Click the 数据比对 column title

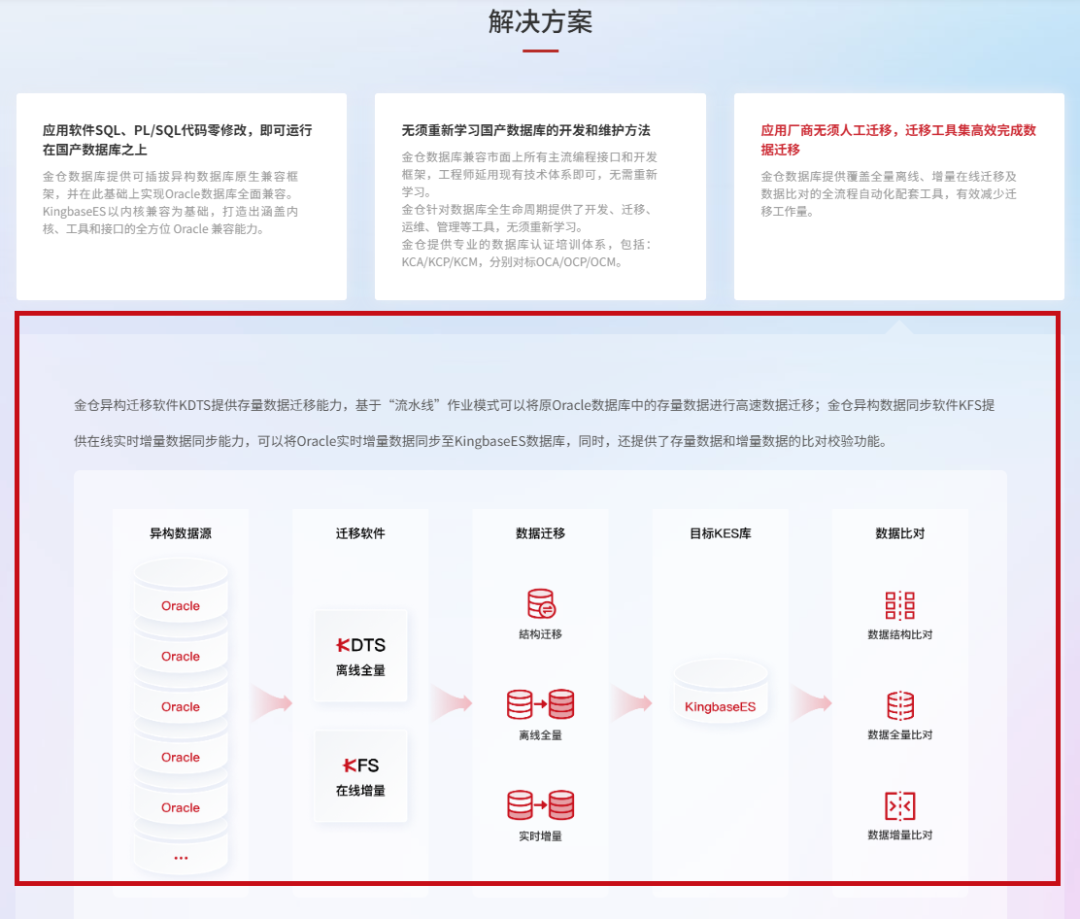(x=900, y=533)
